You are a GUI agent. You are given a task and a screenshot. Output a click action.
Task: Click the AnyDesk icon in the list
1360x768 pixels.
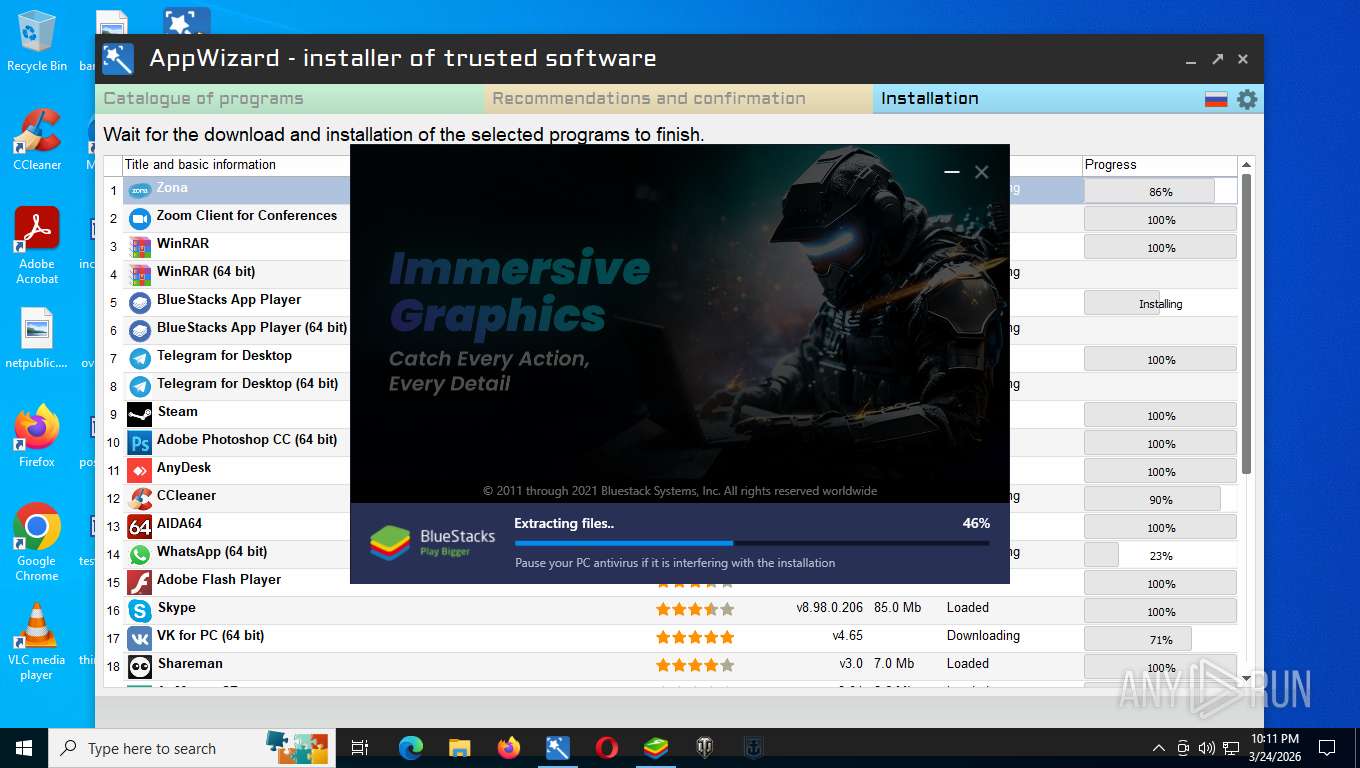click(x=140, y=470)
